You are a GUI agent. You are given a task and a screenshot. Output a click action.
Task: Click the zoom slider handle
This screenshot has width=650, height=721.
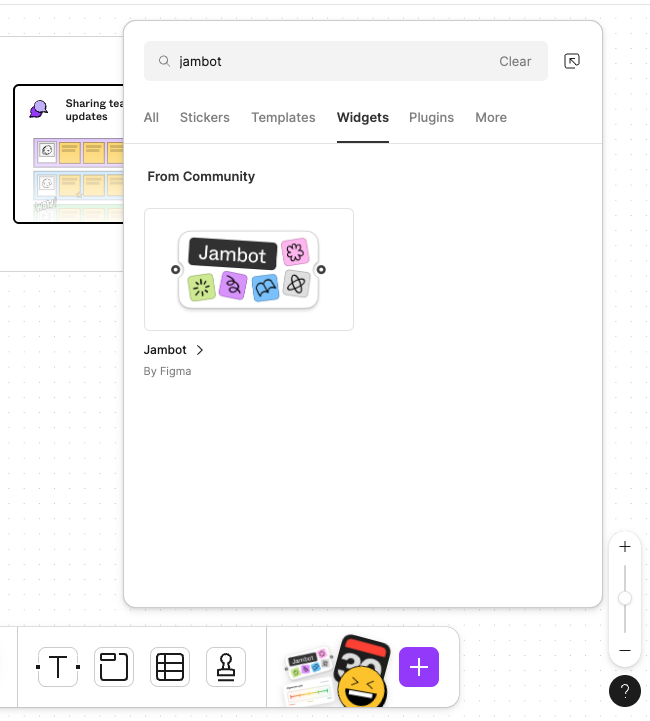[x=625, y=598]
